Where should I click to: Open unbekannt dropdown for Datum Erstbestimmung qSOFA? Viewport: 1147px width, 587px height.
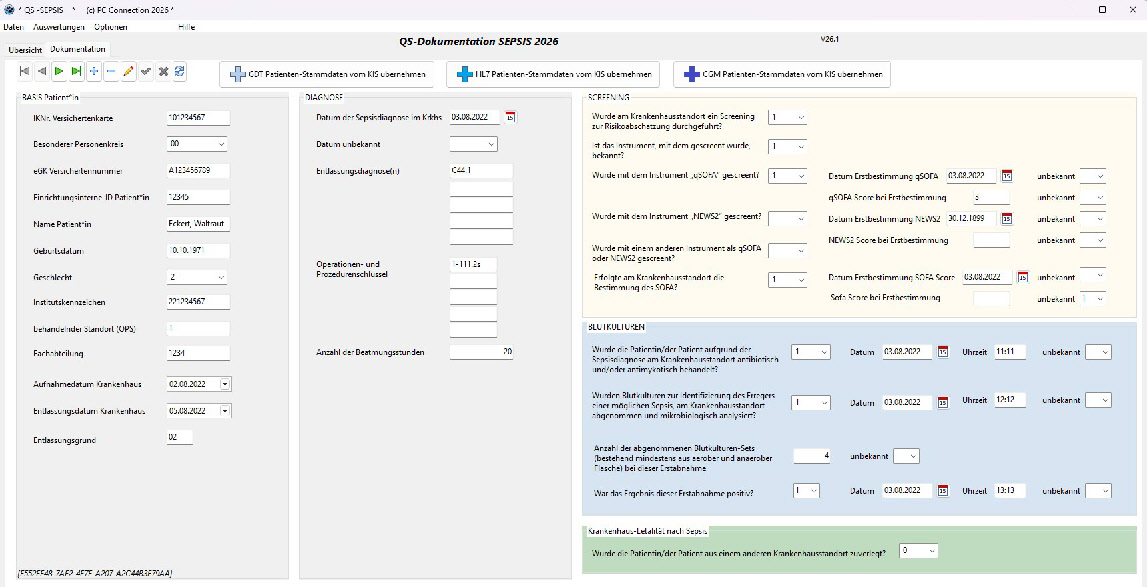tap(1099, 176)
